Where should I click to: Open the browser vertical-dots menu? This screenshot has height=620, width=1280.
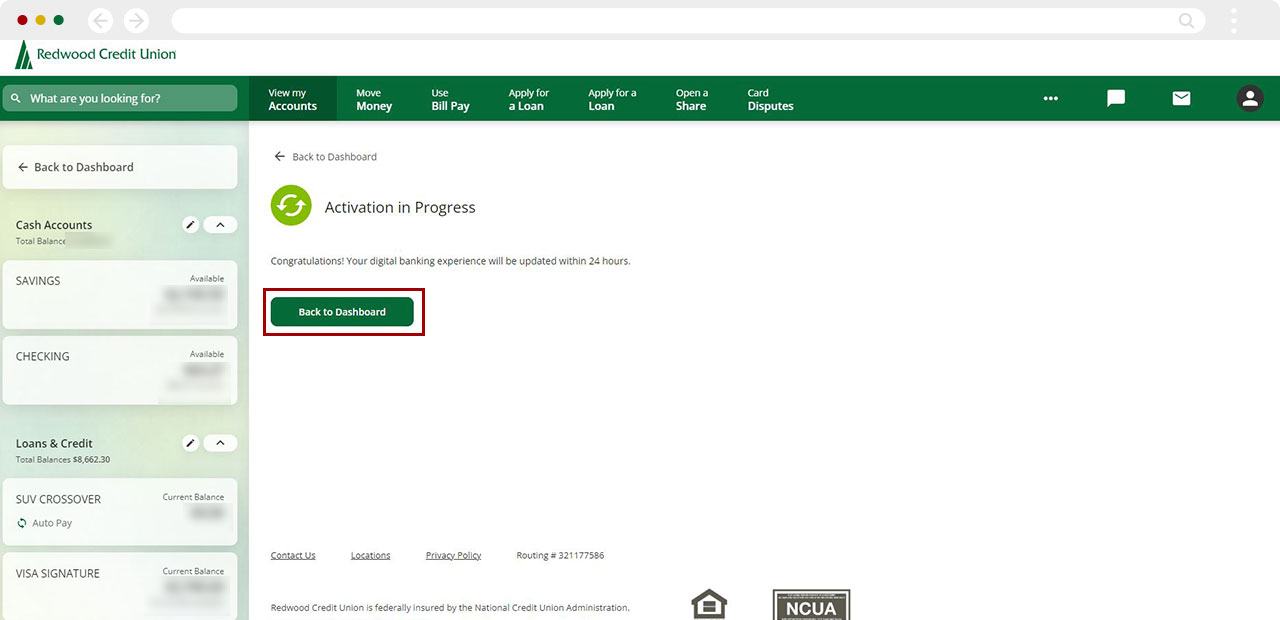pos(1234,20)
